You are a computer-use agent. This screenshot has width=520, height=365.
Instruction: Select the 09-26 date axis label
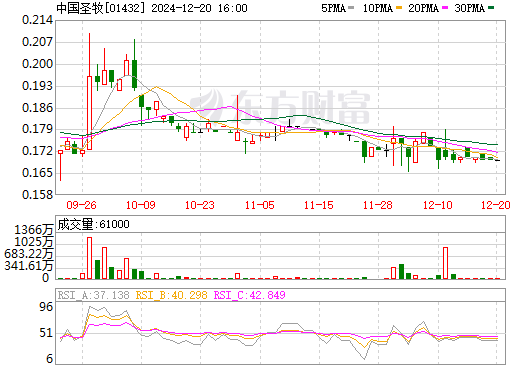pos(81,205)
